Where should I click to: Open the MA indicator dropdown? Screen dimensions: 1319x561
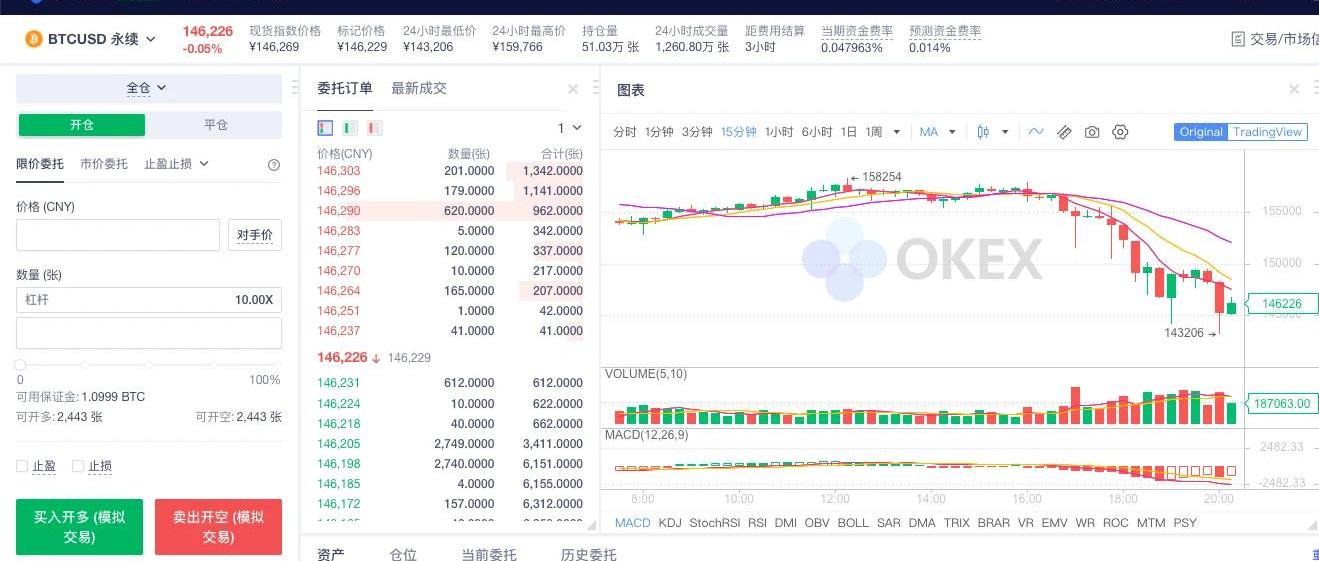(x=937, y=132)
